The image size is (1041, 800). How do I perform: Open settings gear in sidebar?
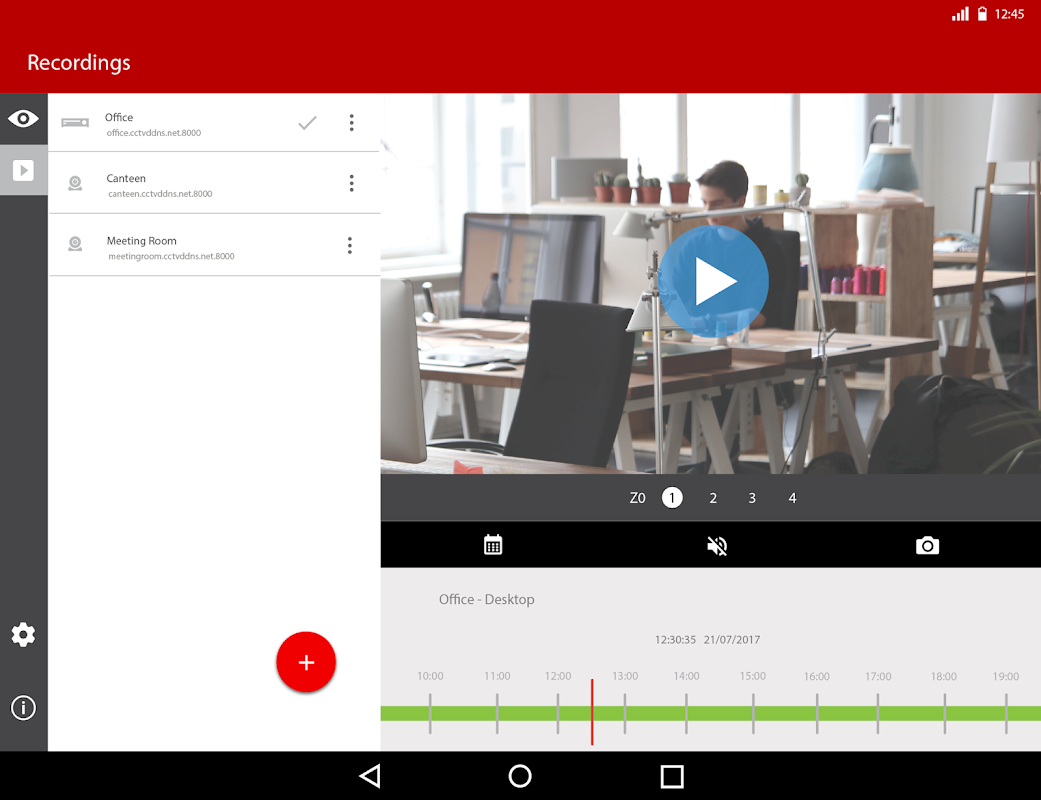coord(23,635)
